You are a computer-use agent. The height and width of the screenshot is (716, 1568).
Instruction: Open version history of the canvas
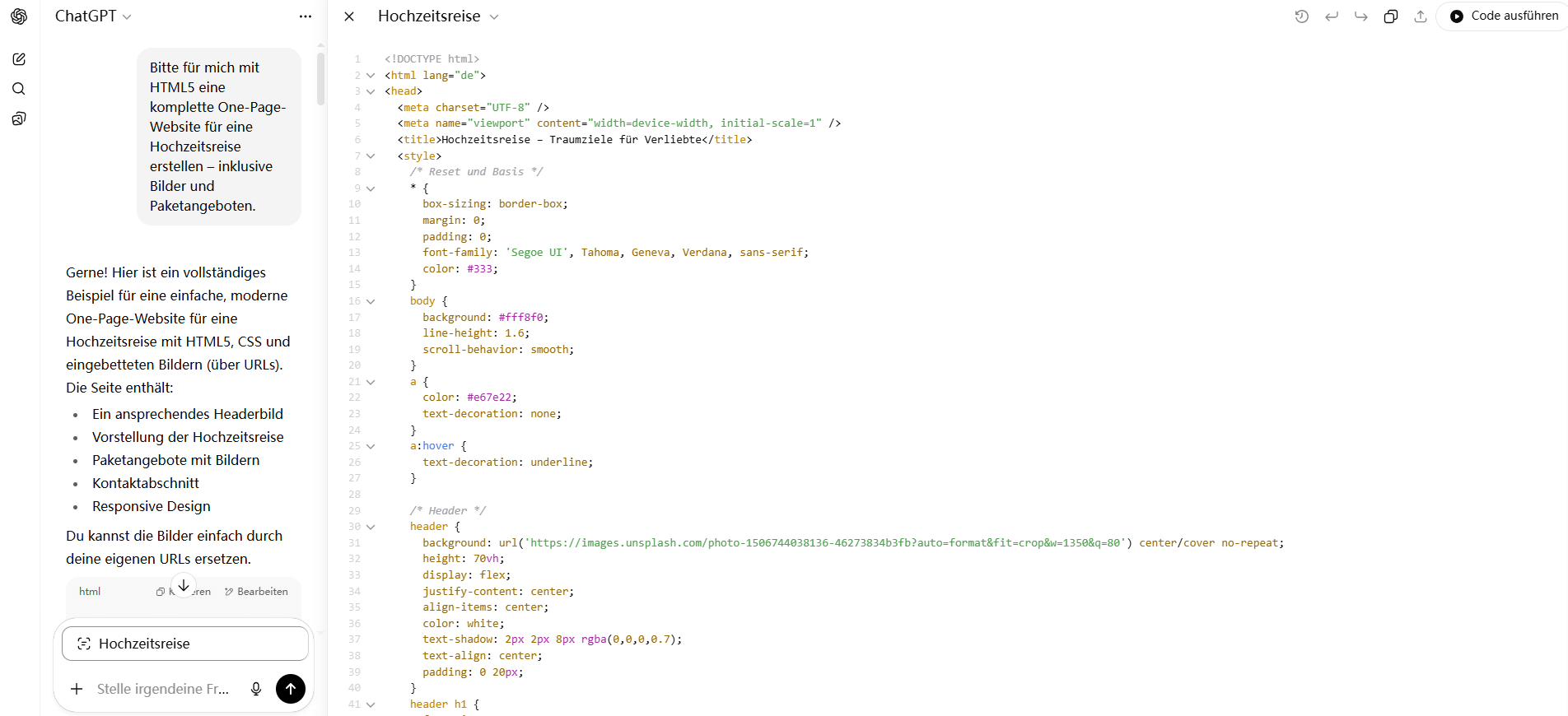coord(1301,16)
